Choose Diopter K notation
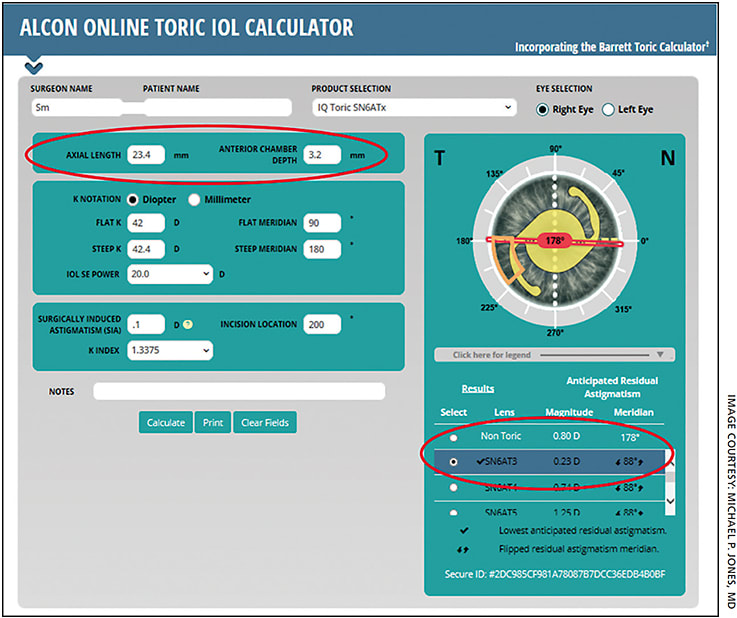The width and height of the screenshot is (737, 618). coord(133,200)
